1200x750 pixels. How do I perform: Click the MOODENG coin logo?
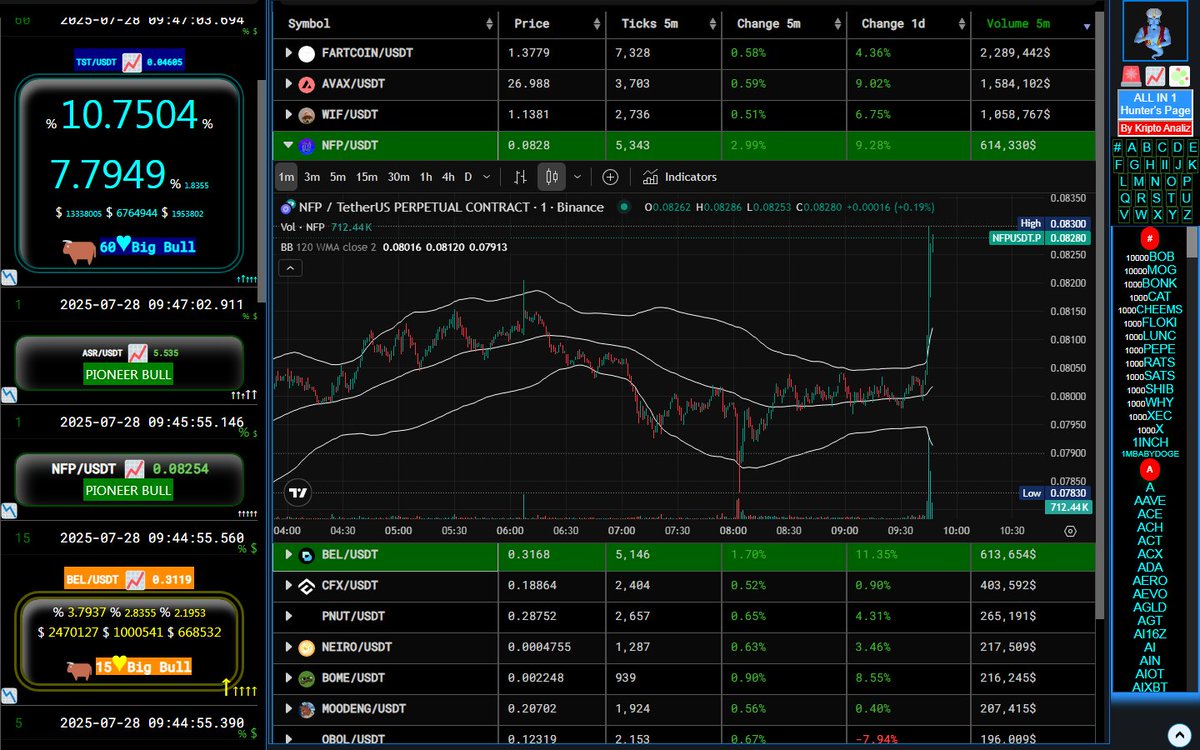[x=306, y=709]
